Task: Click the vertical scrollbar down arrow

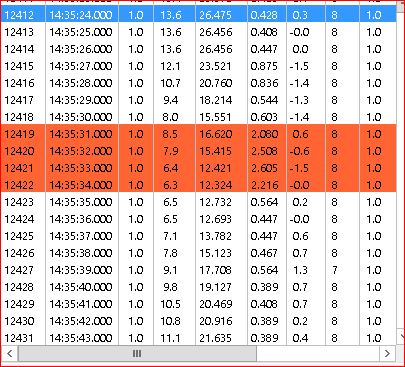Action: coord(400,335)
